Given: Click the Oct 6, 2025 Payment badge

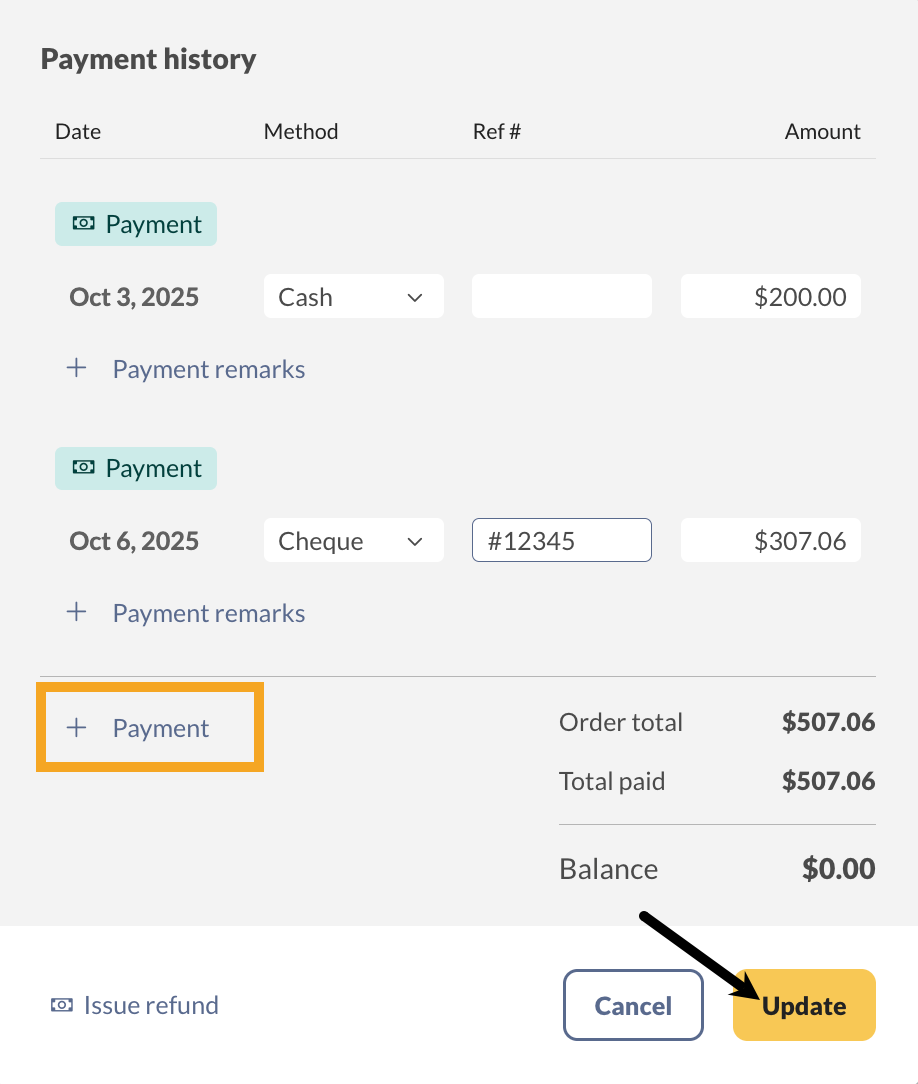Looking at the screenshot, I should click(135, 468).
